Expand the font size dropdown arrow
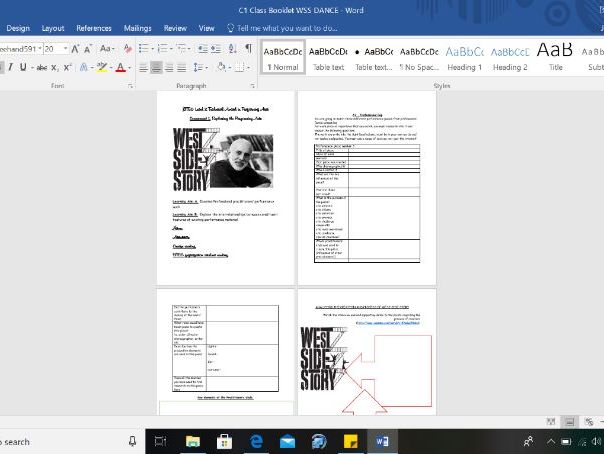Screen dimensions: 604x454 click(65, 49)
